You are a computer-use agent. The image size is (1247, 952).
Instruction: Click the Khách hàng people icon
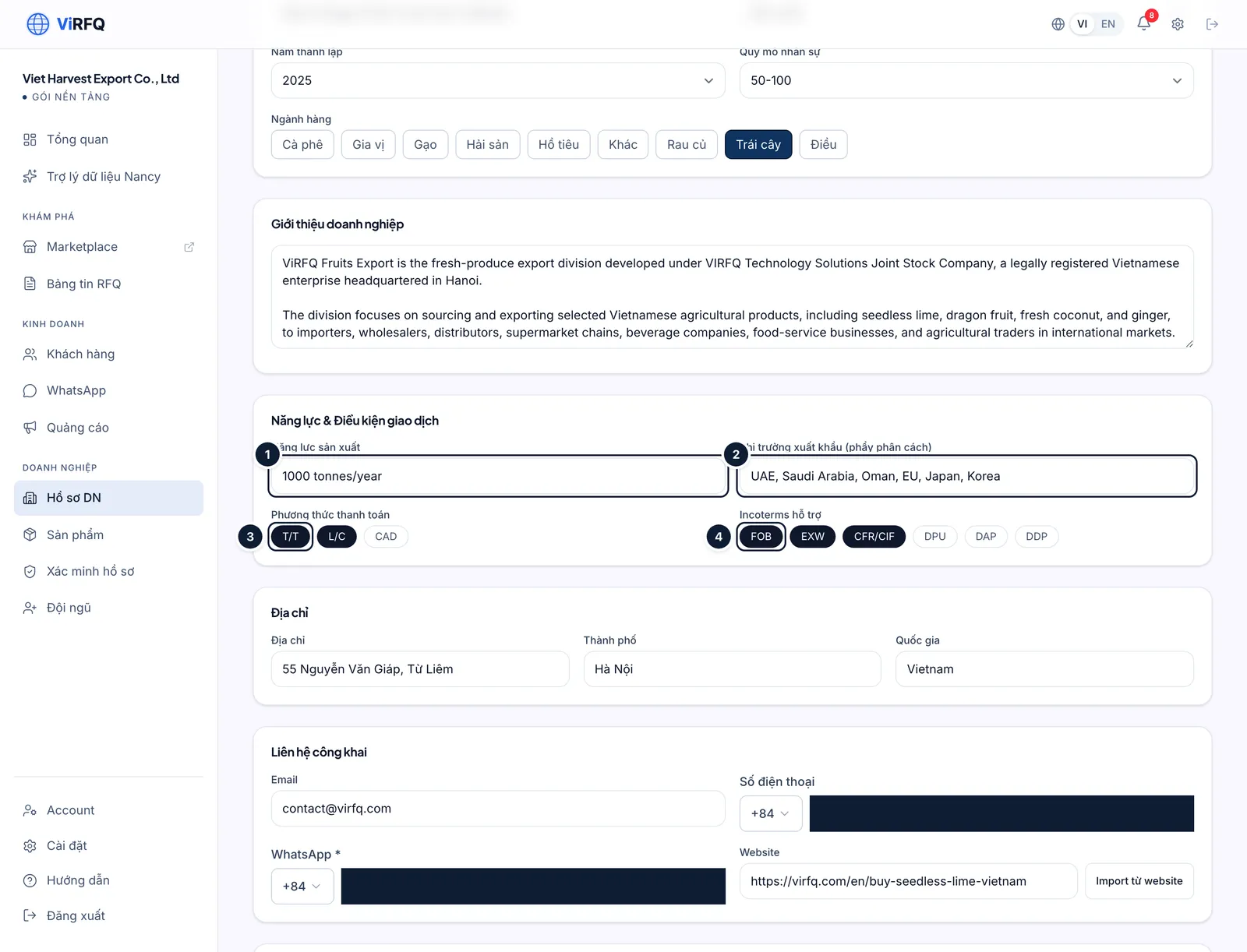[30, 354]
